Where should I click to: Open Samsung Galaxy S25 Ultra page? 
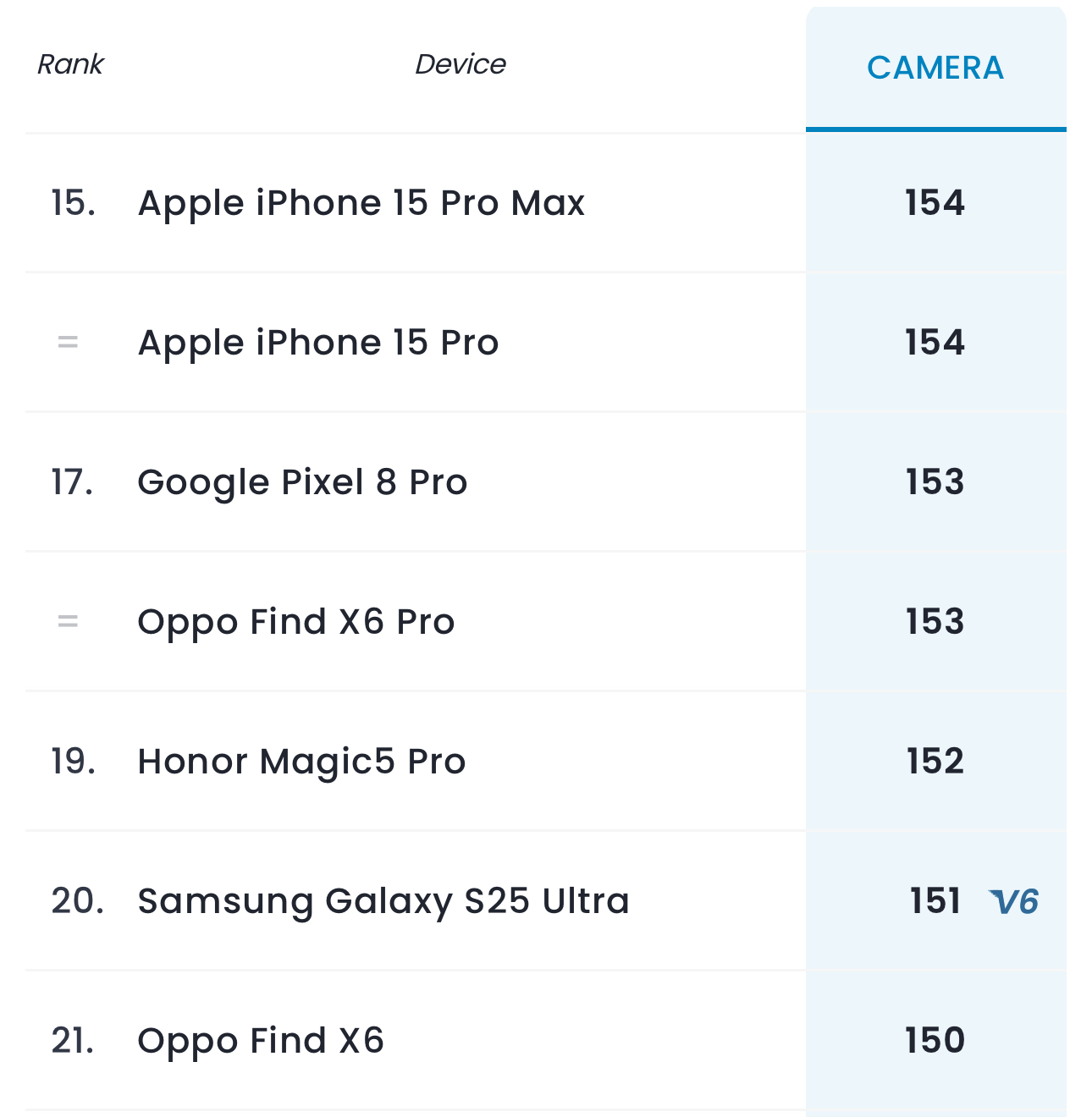point(383,901)
